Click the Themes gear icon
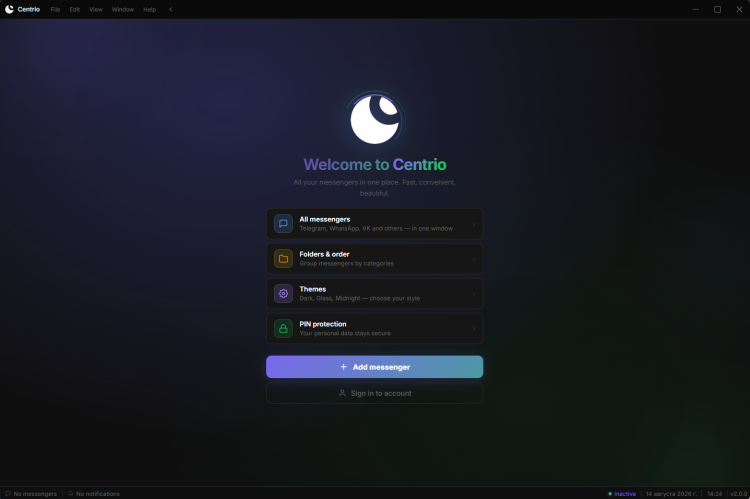Image resolution: width=750 pixels, height=499 pixels. (x=283, y=293)
